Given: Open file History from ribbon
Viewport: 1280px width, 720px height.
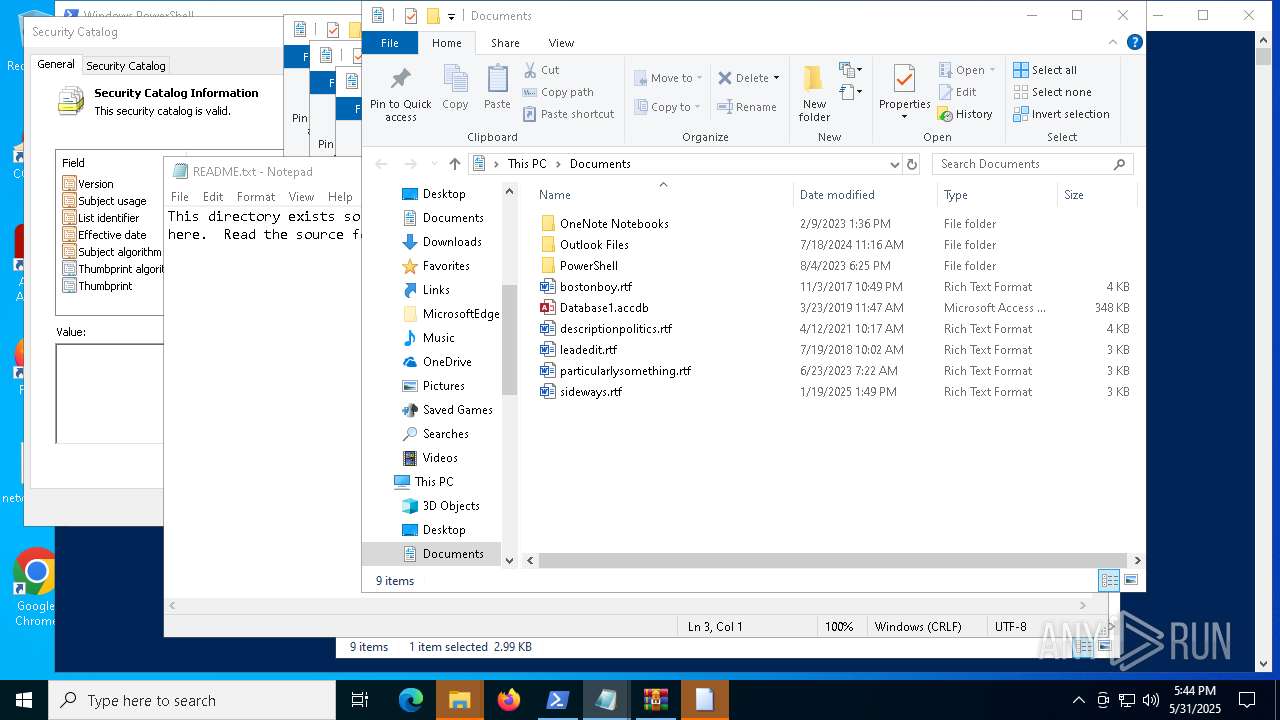Looking at the screenshot, I should click(965, 114).
